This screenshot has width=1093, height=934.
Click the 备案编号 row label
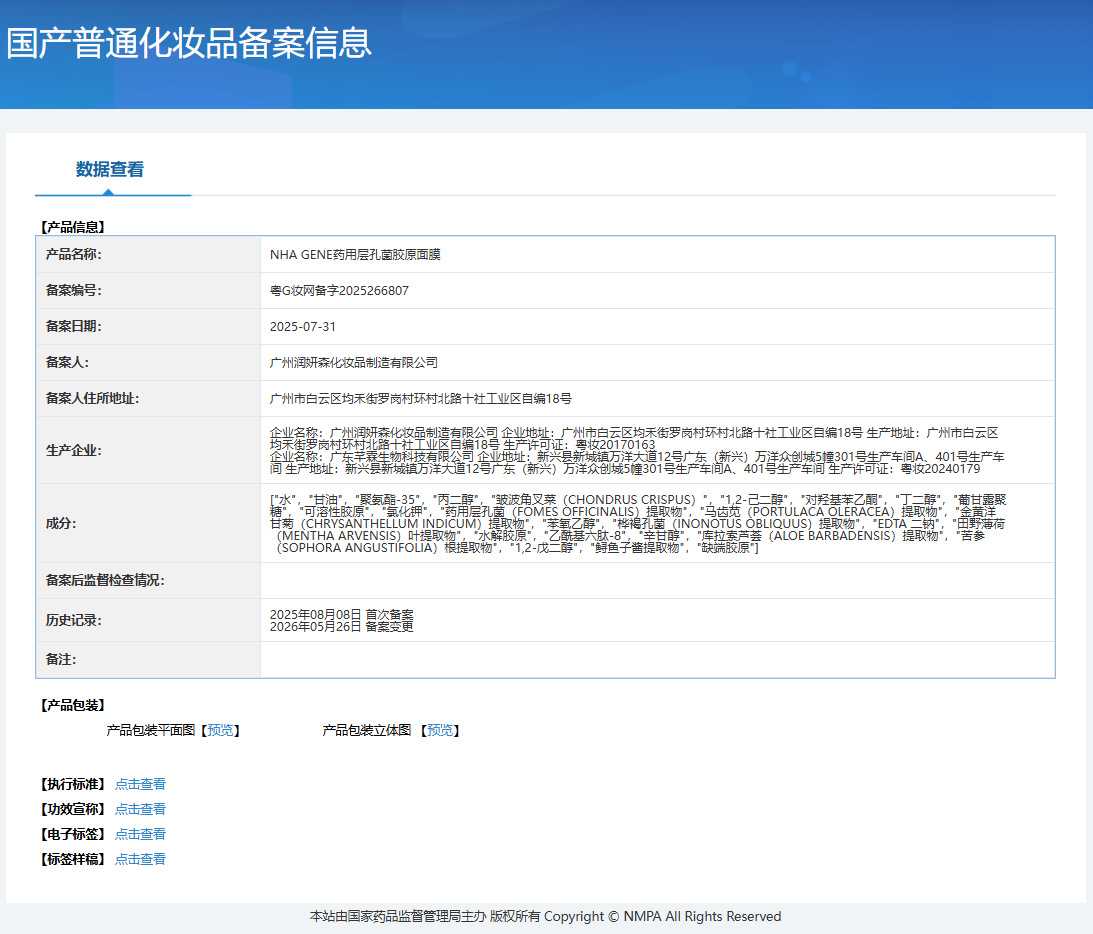click(x=74, y=291)
